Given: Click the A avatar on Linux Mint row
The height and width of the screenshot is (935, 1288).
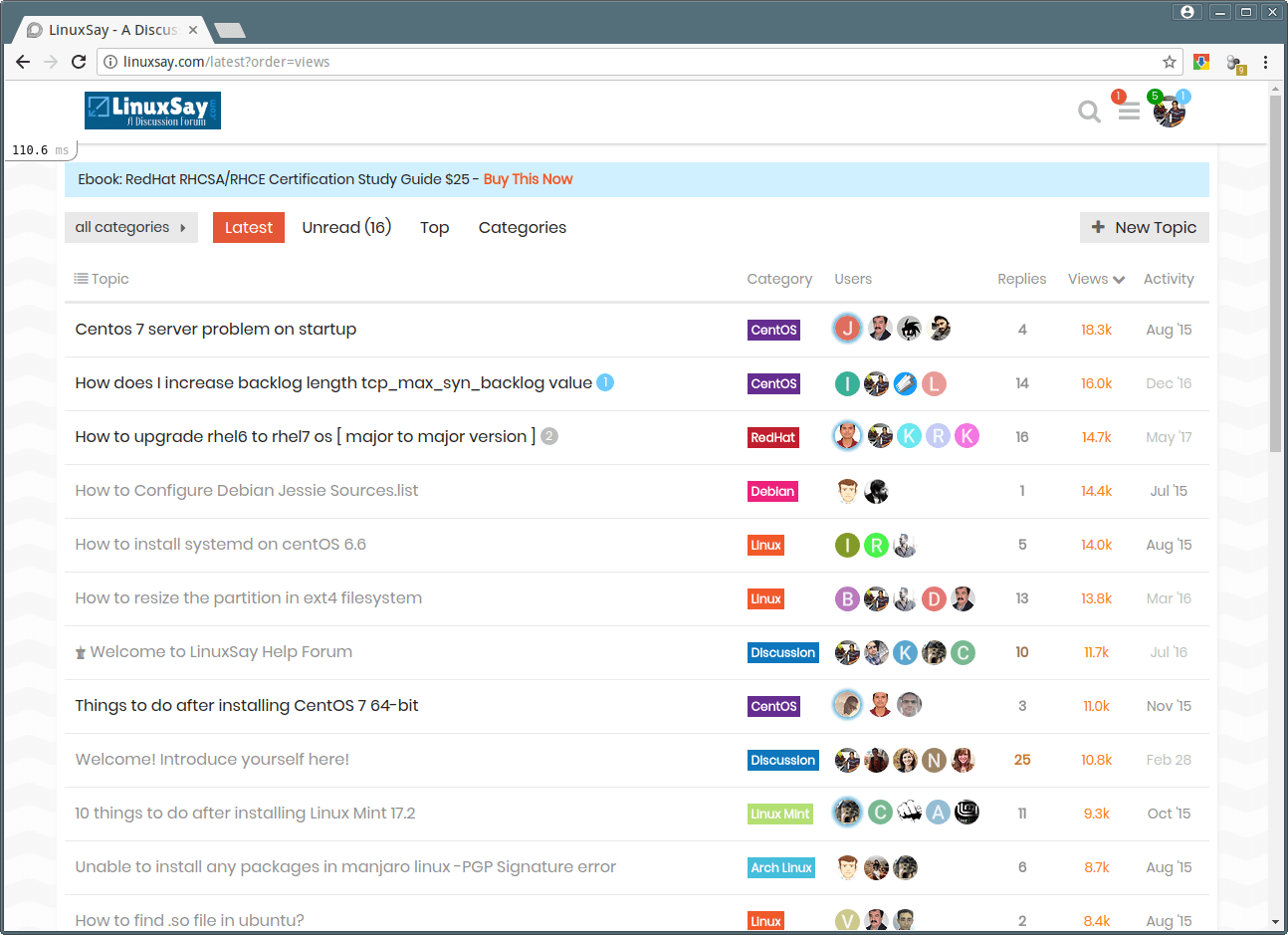Looking at the screenshot, I should coord(938,813).
